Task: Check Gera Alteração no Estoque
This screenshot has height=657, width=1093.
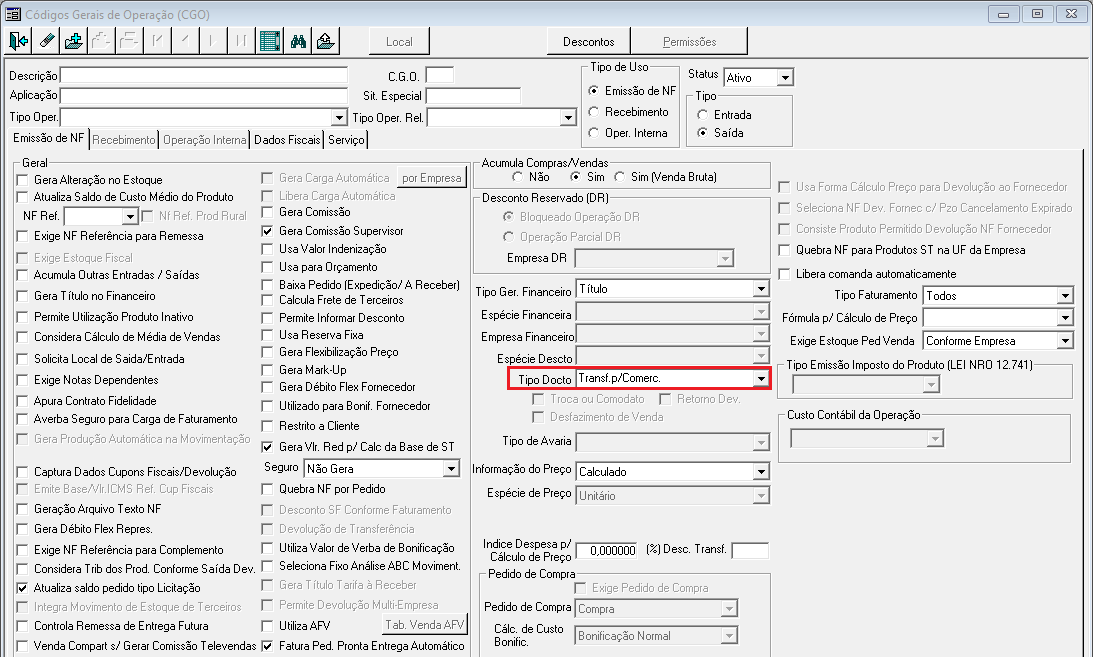Action: click(x=22, y=180)
